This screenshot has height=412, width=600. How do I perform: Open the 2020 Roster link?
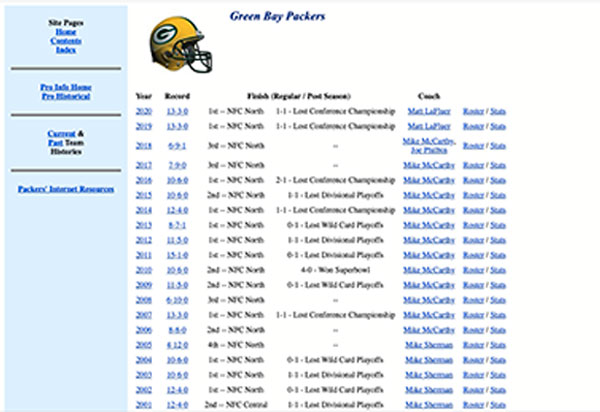pyautogui.click(x=474, y=111)
